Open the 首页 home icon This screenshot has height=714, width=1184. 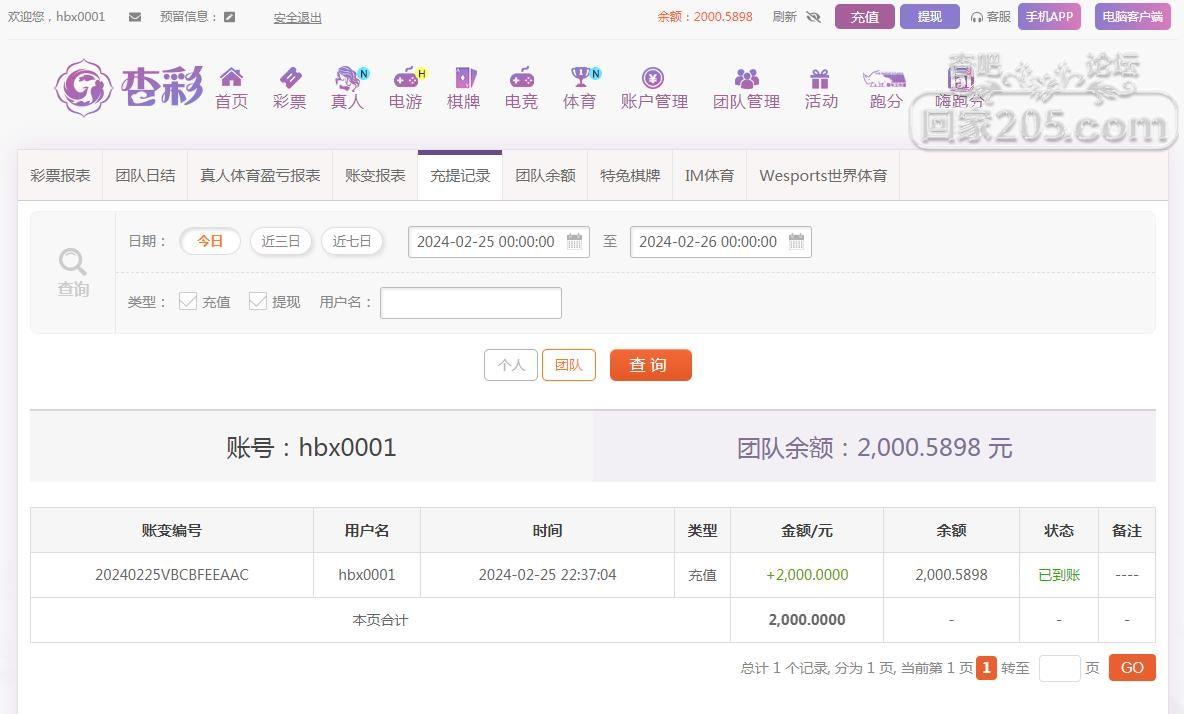pyautogui.click(x=231, y=77)
